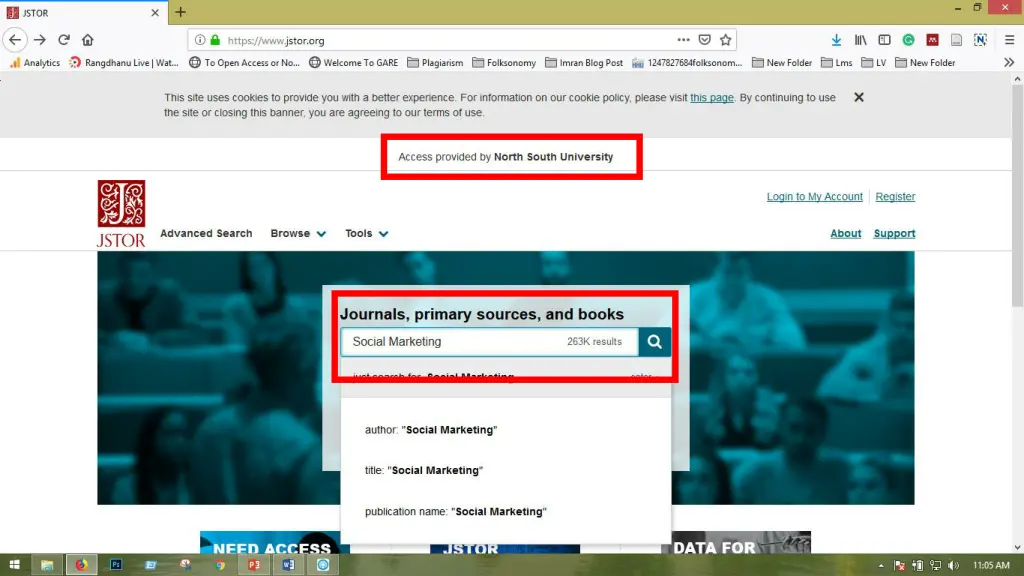The height and width of the screenshot is (576, 1024).
Task: Bookmark this page with the star
Action: [726, 40]
